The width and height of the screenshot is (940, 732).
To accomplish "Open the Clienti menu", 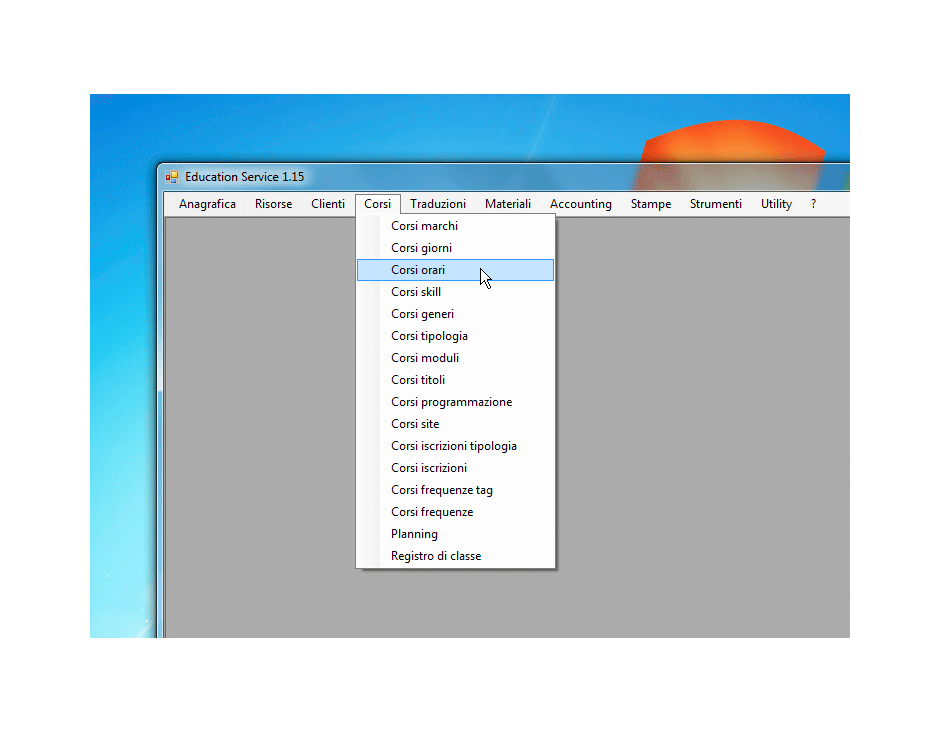I will coord(328,204).
